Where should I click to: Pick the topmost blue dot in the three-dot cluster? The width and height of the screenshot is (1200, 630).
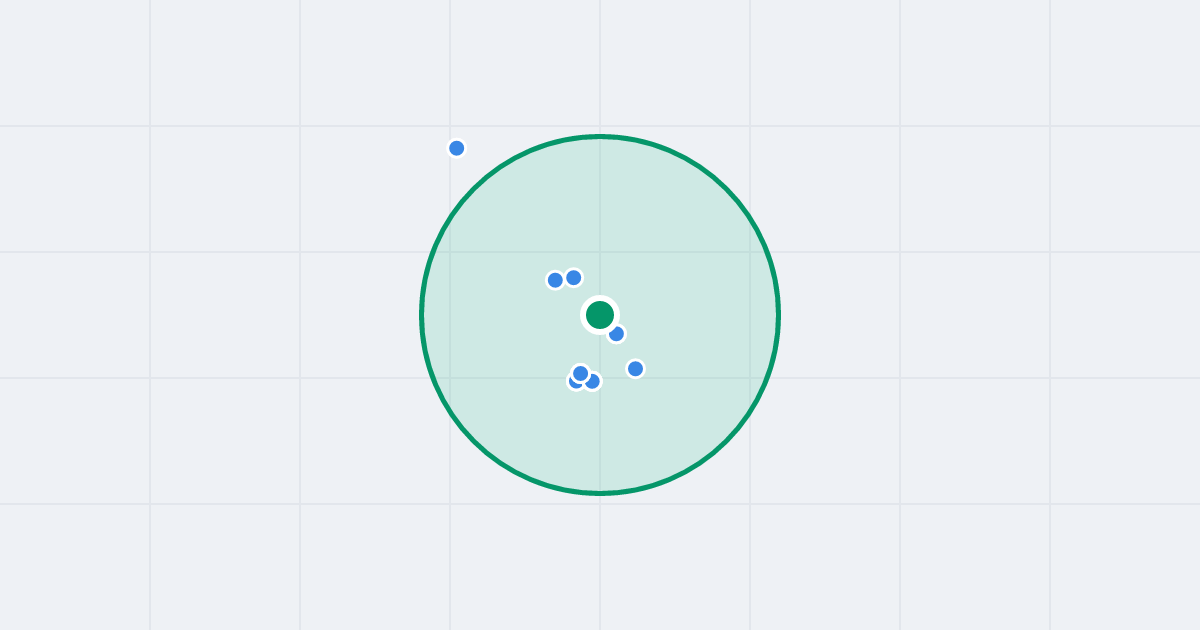coord(581,373)
